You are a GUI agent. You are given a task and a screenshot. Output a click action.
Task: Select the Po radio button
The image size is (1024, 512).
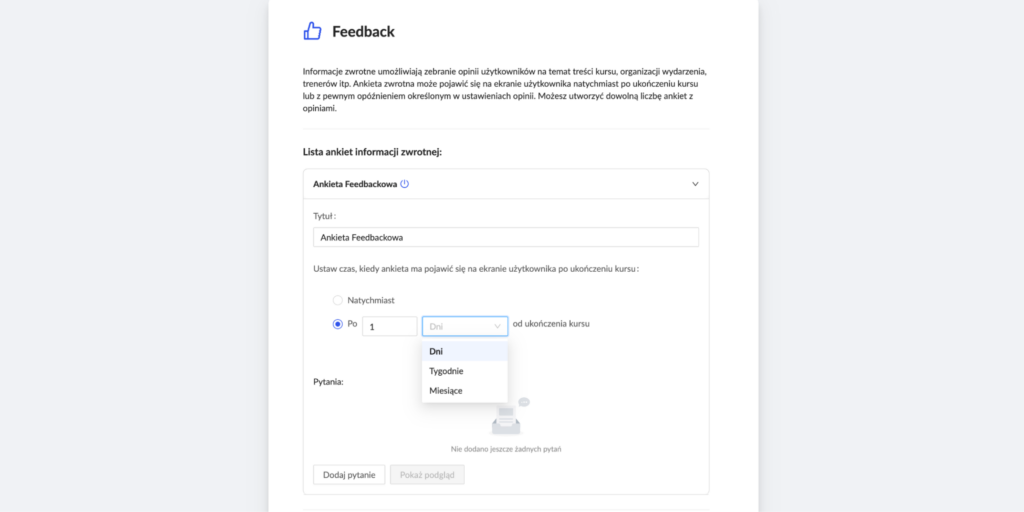338,324
